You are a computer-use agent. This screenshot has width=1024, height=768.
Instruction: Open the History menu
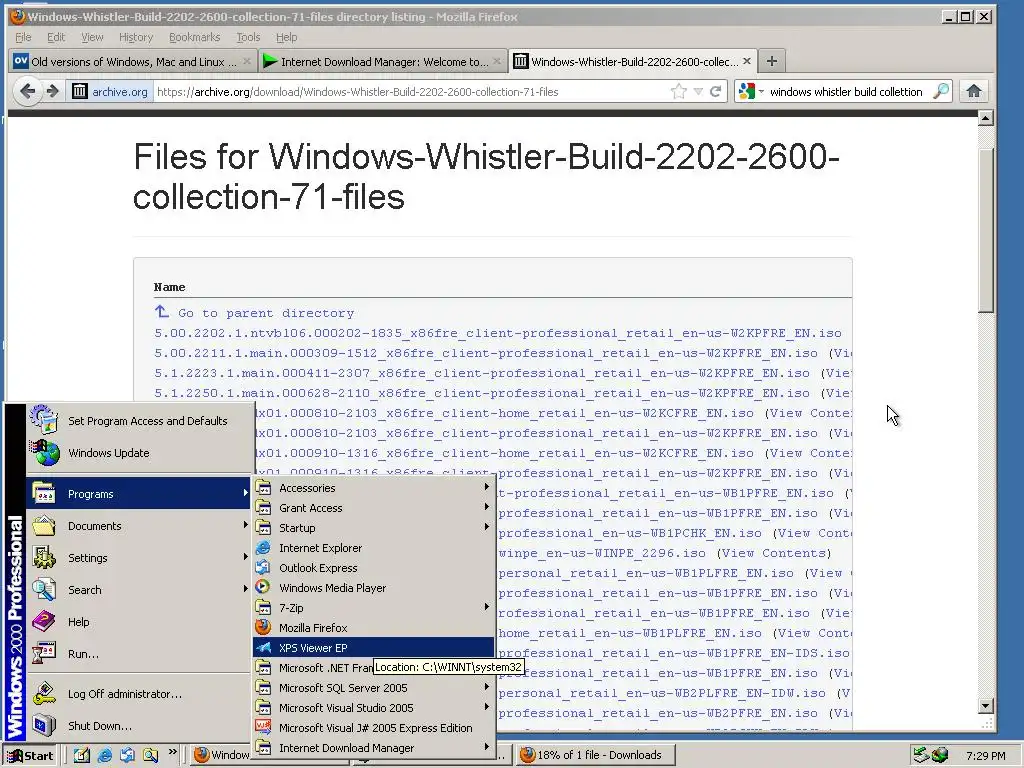coord(136,37)
